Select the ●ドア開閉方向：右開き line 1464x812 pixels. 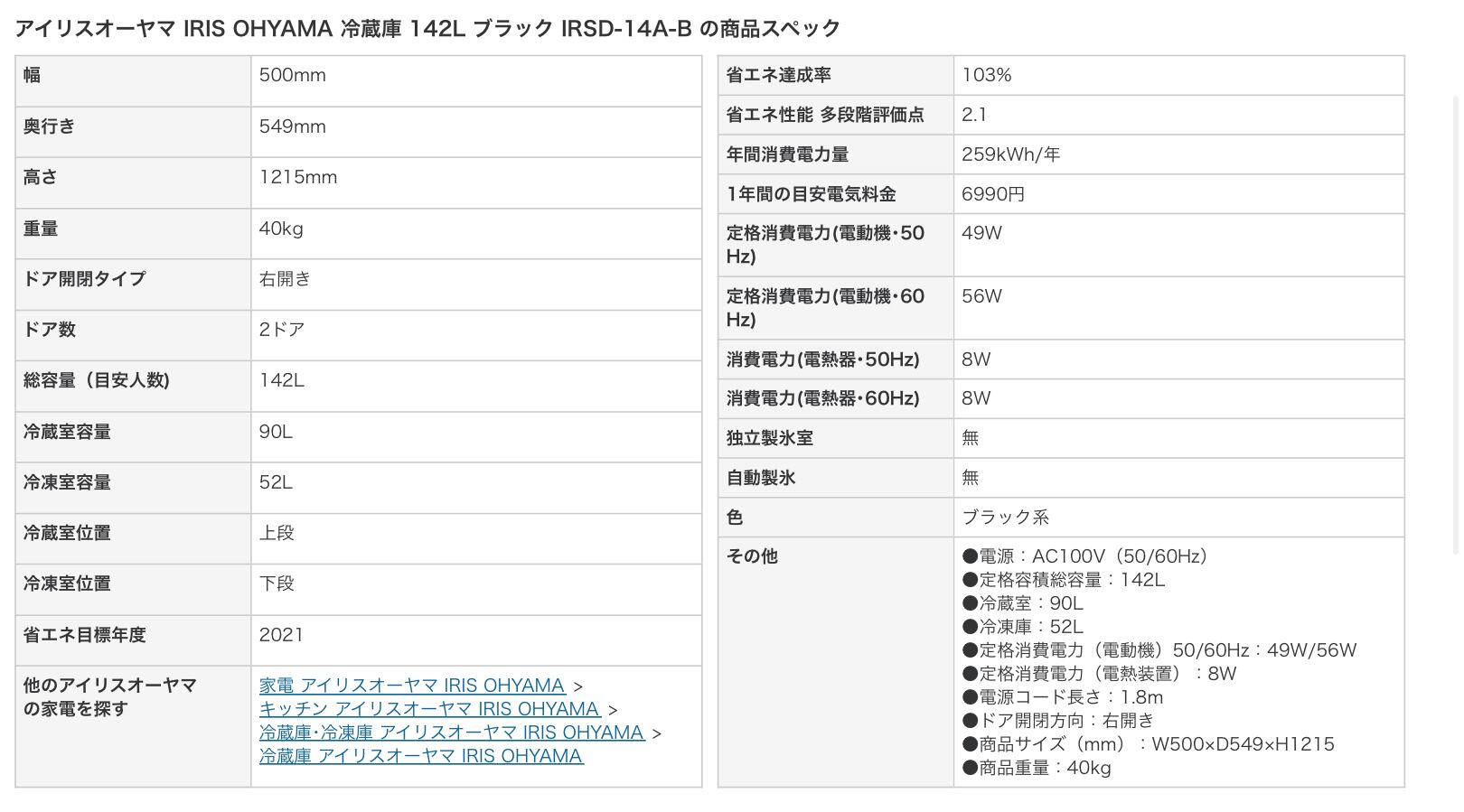click(x=1058, y=721)
